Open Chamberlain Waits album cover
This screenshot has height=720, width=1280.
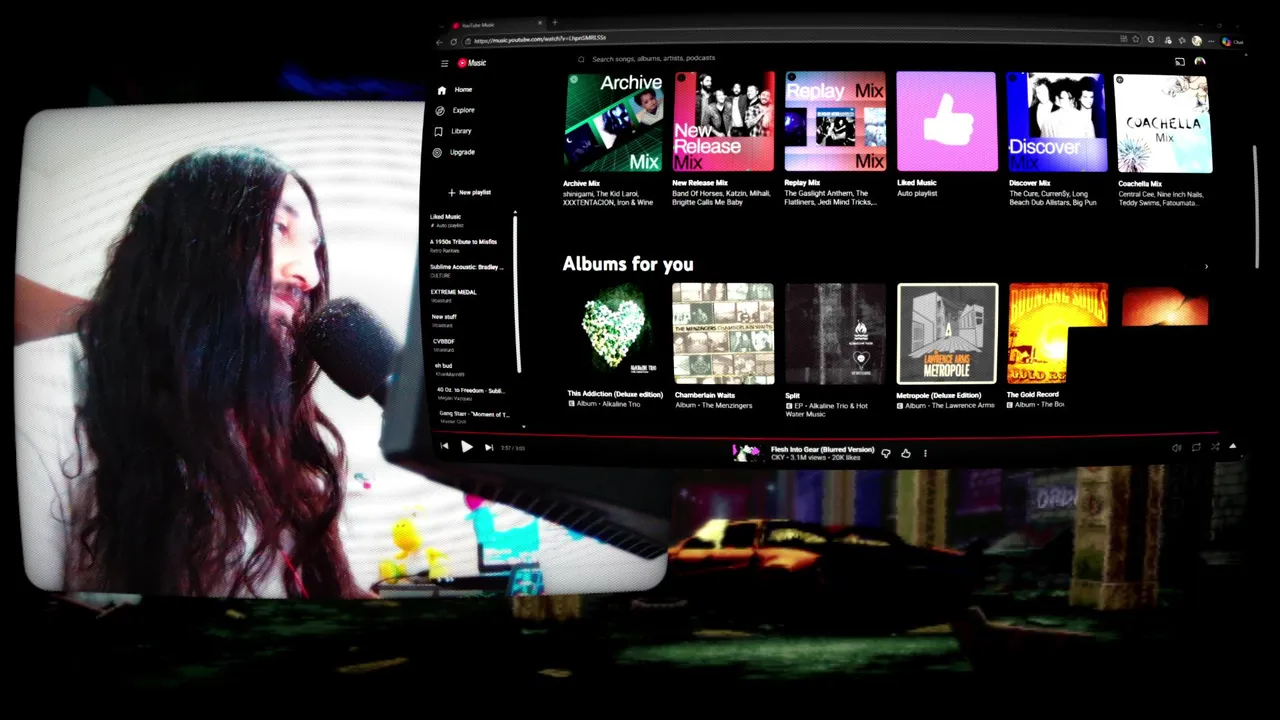723,333
